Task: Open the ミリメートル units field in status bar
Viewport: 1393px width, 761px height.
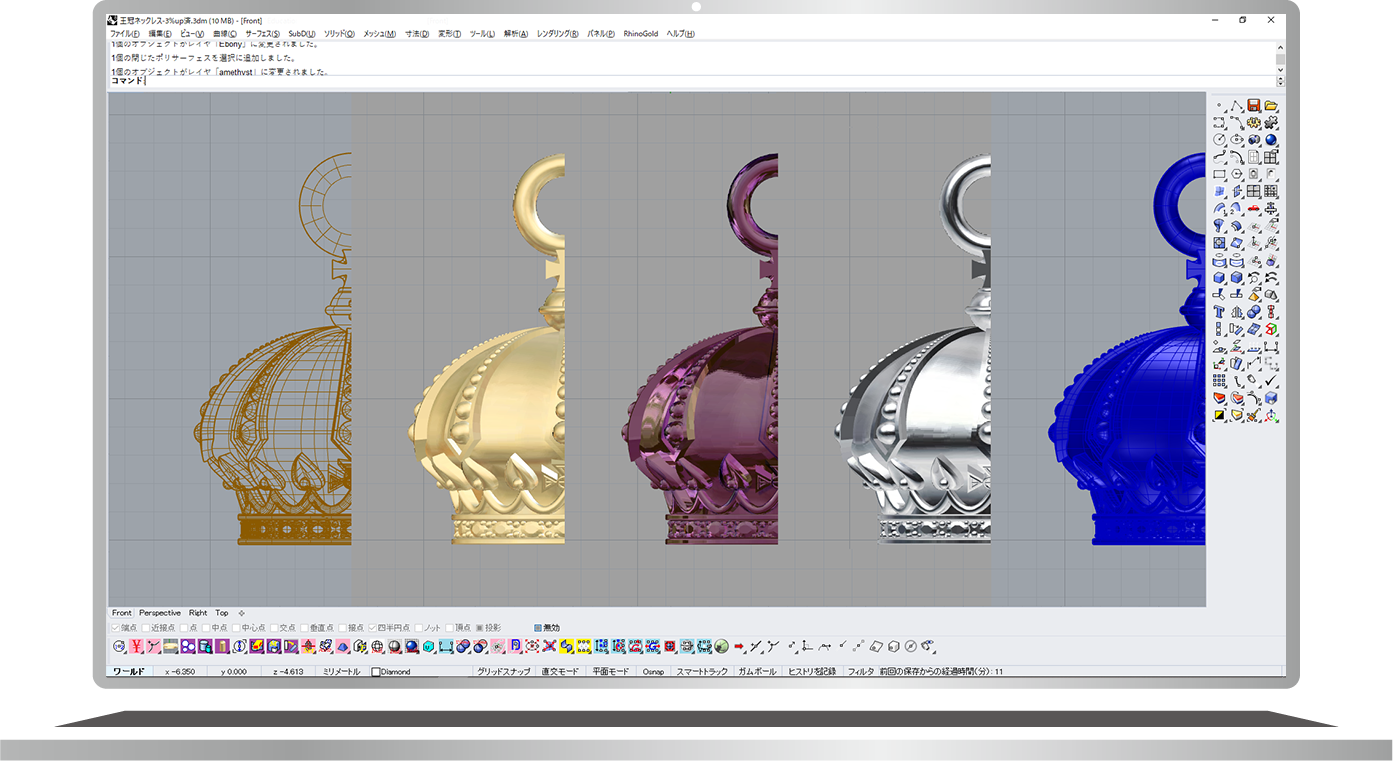Action: point(341,672)
